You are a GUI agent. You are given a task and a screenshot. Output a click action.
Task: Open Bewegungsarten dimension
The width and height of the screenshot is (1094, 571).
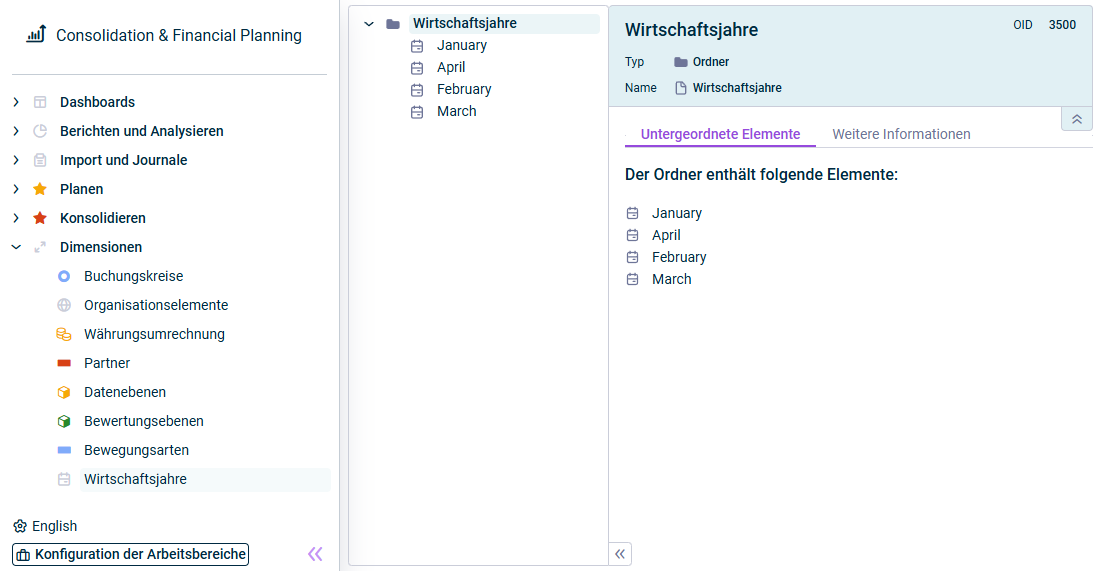click(136, 450)
